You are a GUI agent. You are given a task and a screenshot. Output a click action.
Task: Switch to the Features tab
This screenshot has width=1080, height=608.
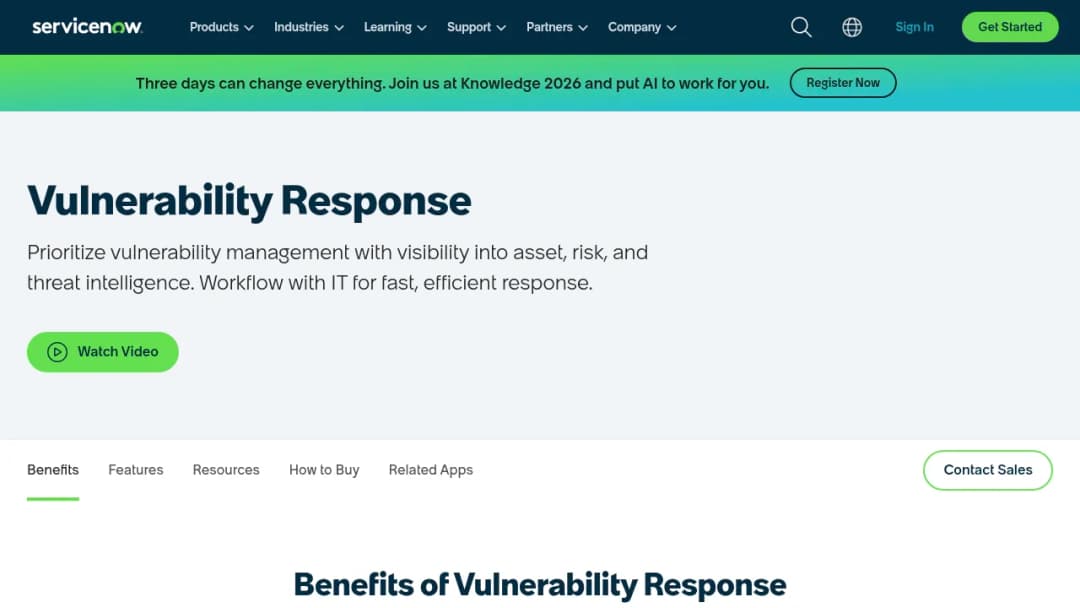[136, 470]
